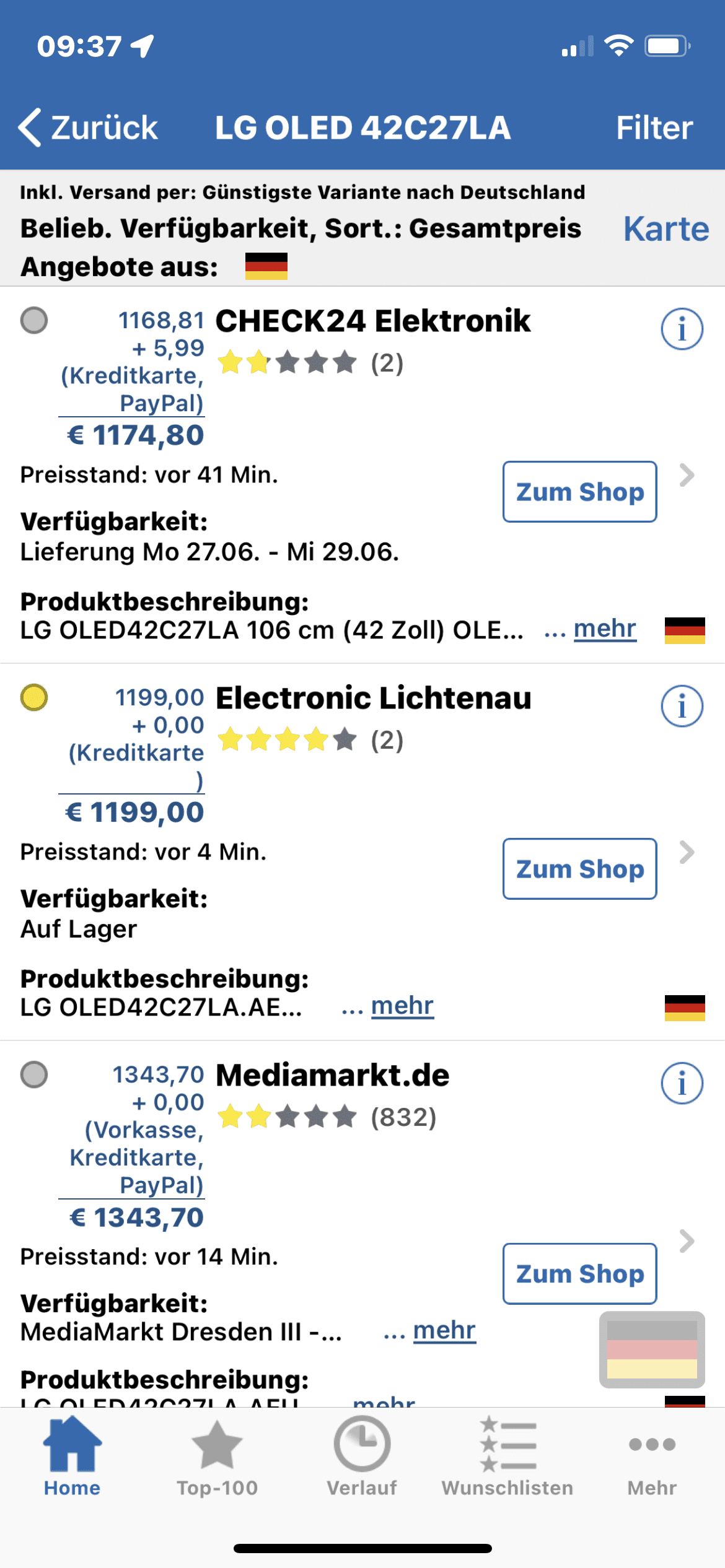Viewport: 725px width, 1568px height.
Task: Tap the German flag in the CHECK24 row
Action: pos(685,630)
